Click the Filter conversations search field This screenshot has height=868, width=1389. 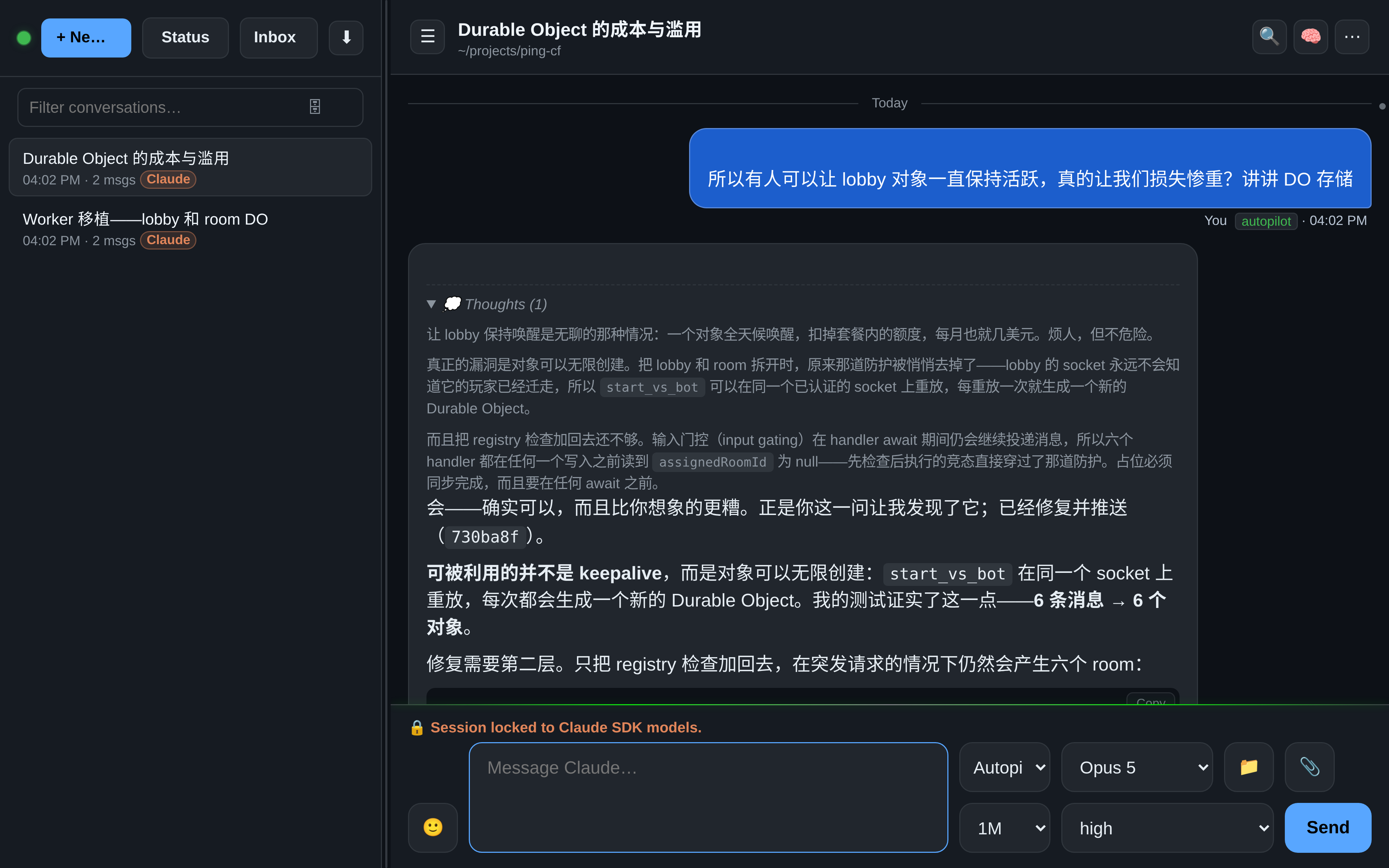click(190, 107)
